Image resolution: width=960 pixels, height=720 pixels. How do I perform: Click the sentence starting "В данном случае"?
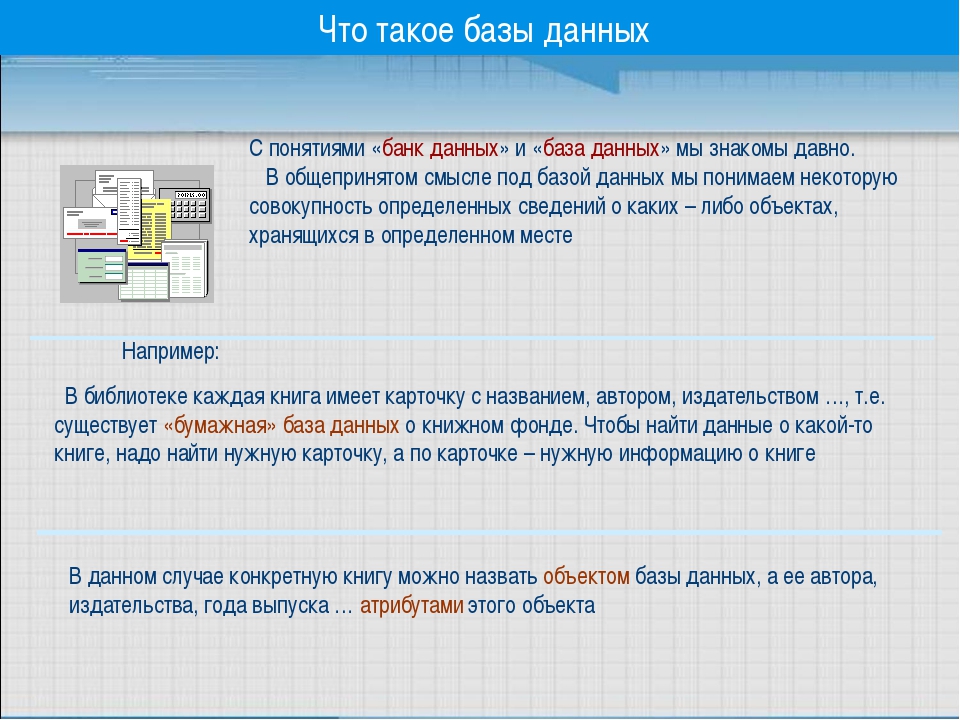472,591
